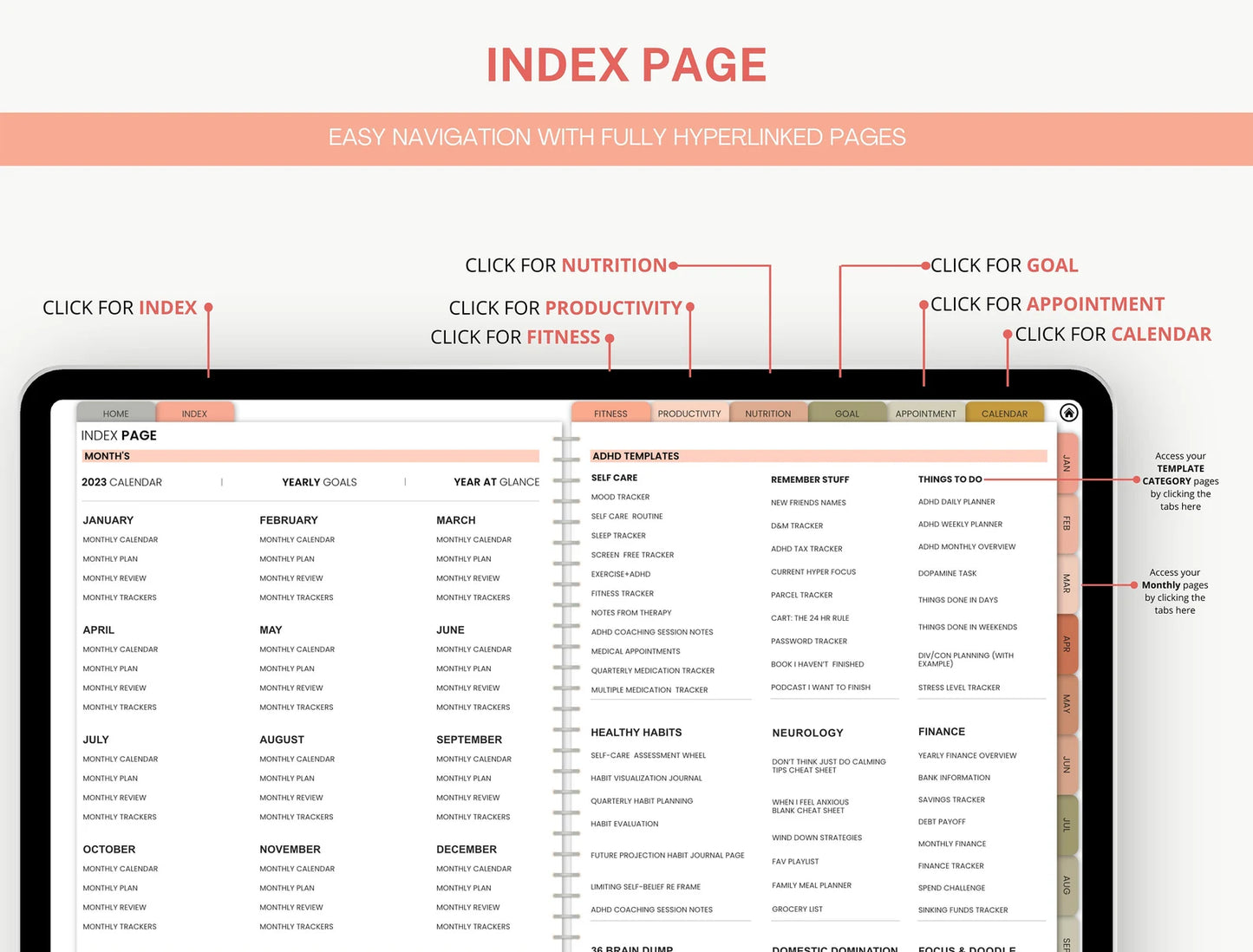This screenshot has width=1253, height=952.
Task: Open the Debt Payoff tracker
Action: click(x=942, y=821)
